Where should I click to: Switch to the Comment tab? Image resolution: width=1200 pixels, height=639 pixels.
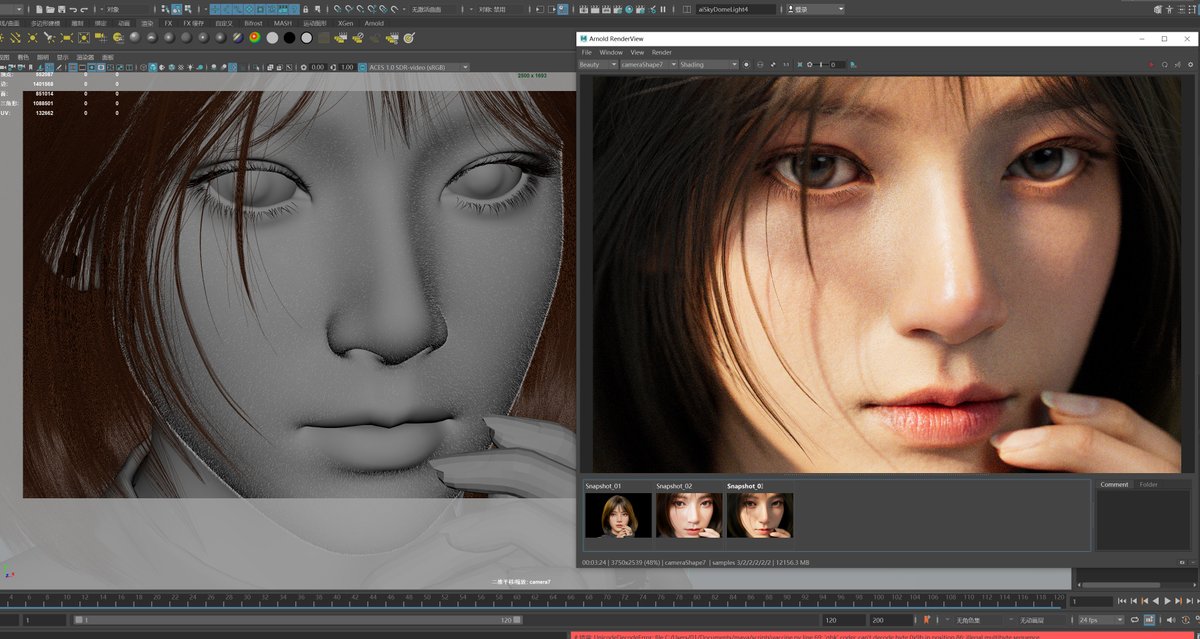(1114, 484)
